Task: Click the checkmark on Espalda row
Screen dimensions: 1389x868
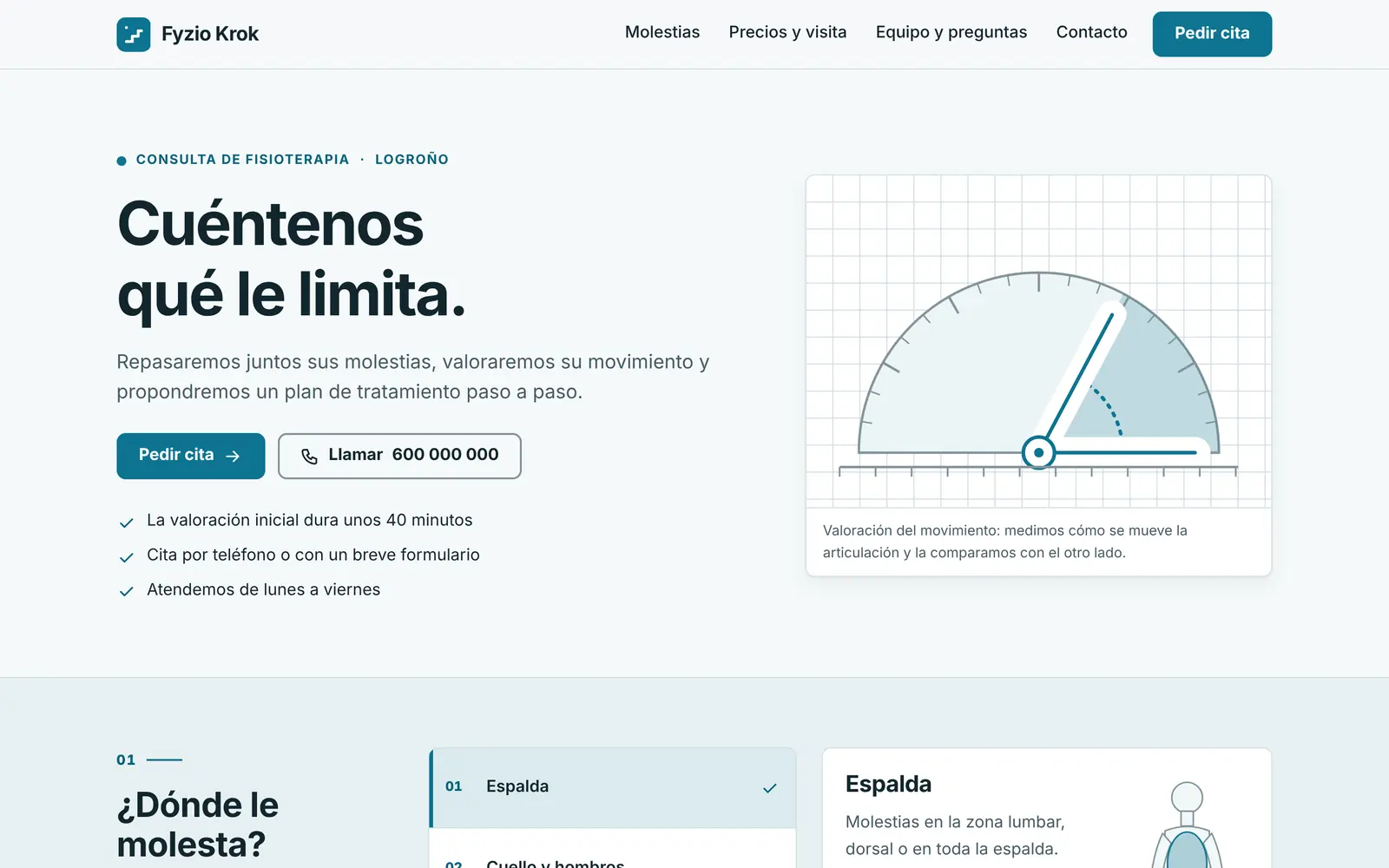Action: 769,788
